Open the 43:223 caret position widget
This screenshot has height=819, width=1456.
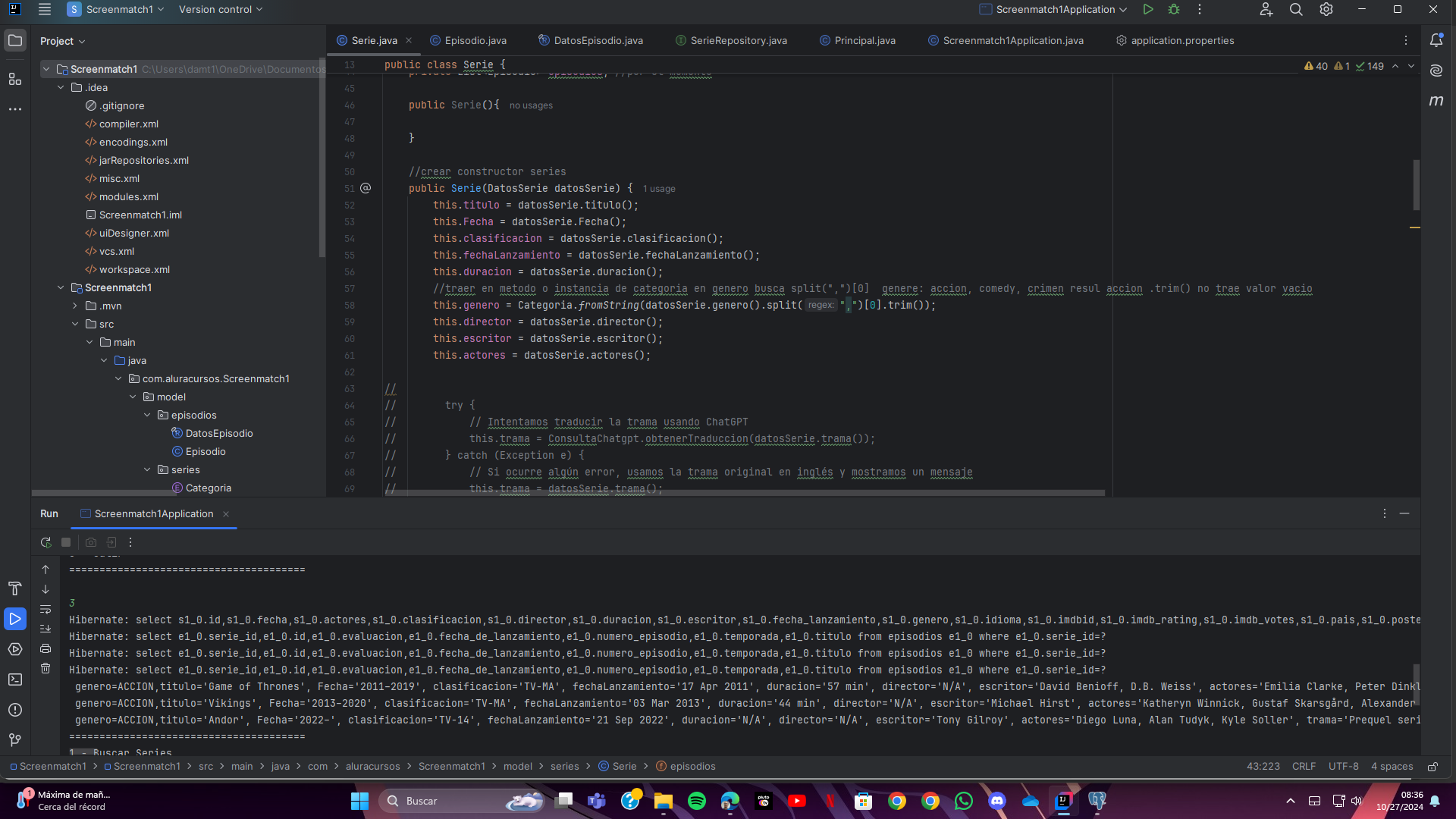(1263, 767)
